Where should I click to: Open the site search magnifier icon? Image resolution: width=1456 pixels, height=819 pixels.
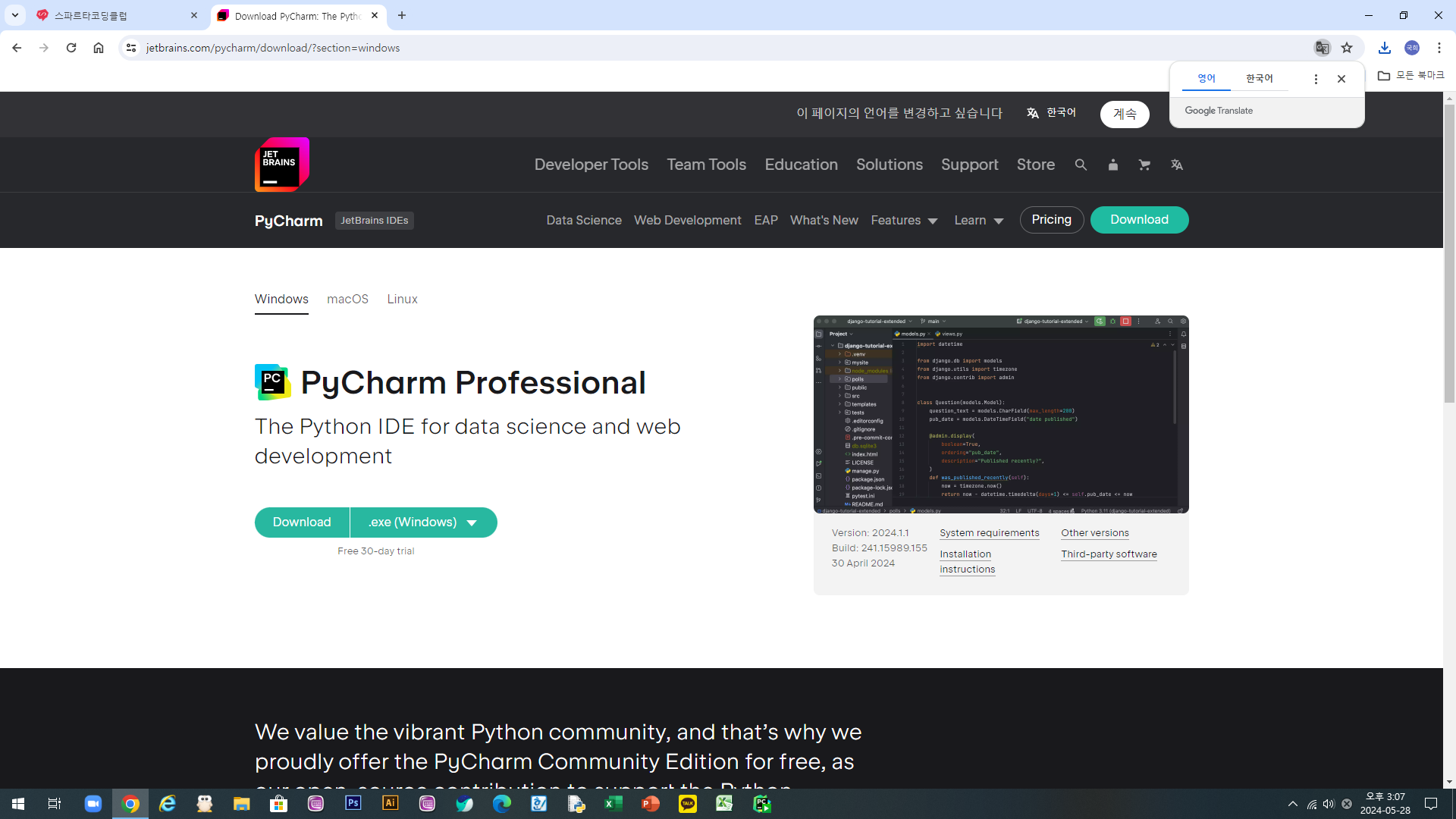click(1081, 165)
